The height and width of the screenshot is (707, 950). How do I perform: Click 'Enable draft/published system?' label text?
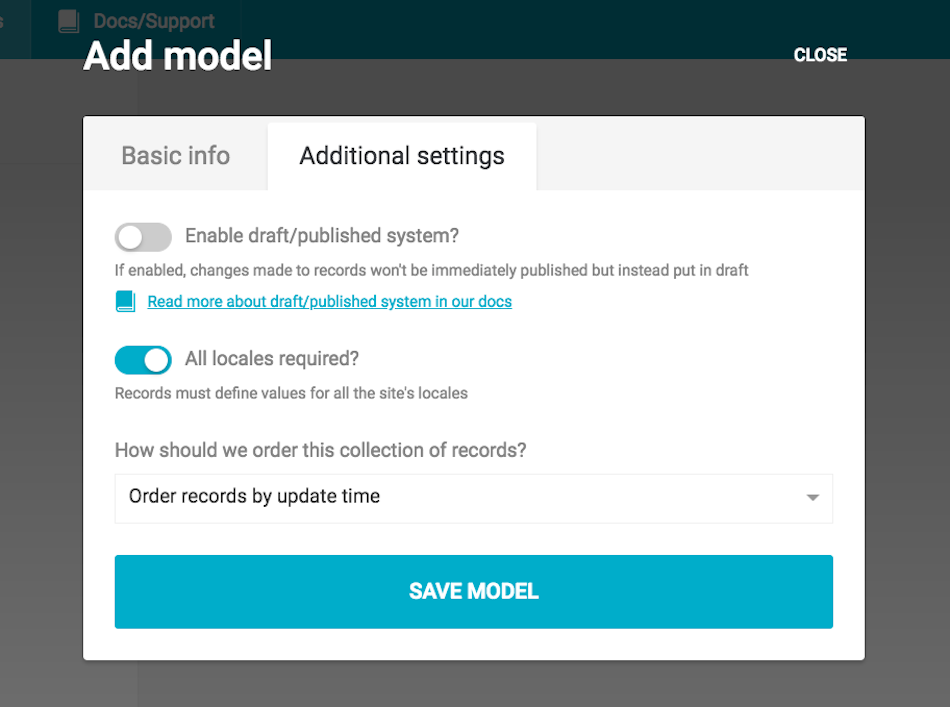pyautogui.click(x=322, y=236)
